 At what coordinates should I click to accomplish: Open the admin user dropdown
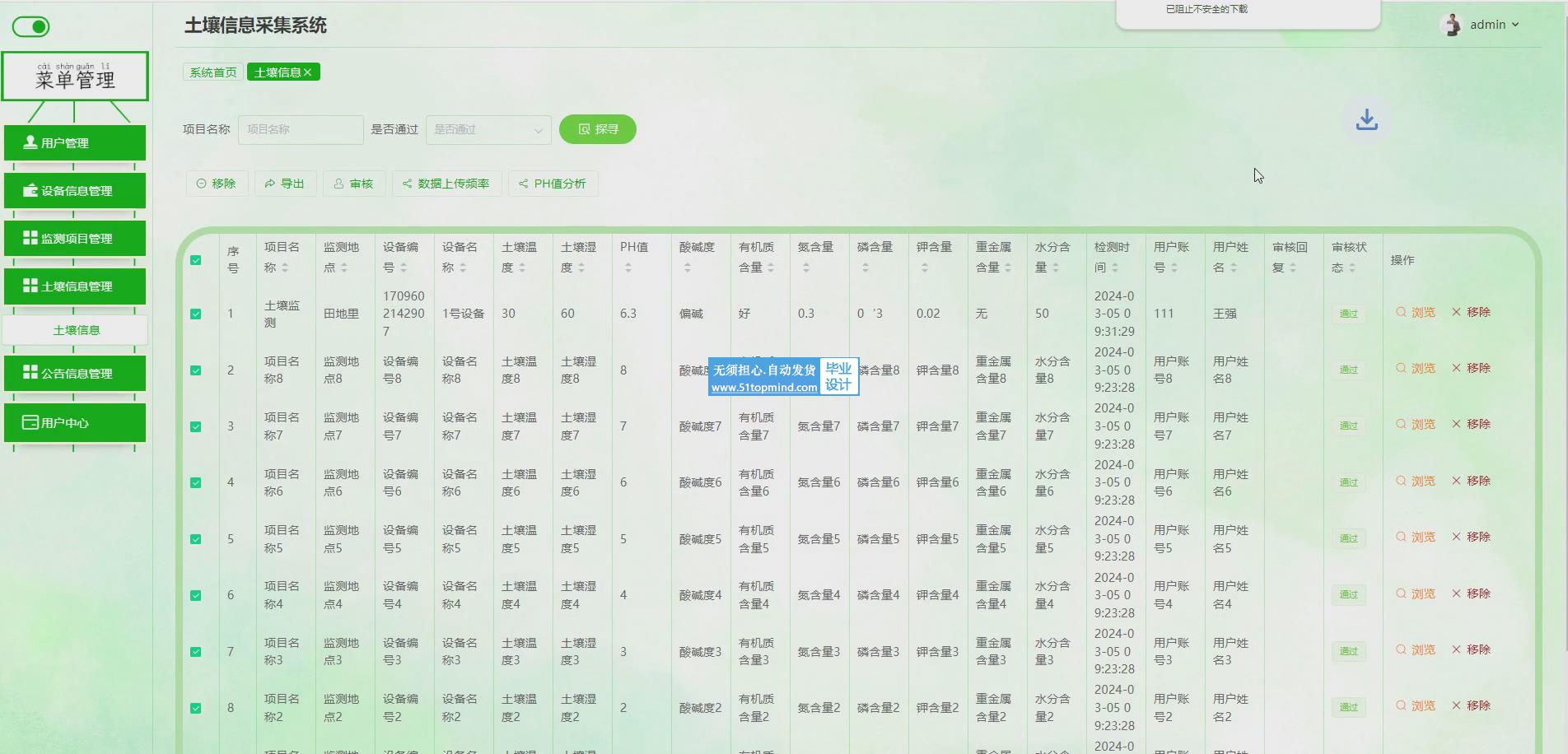1494,25
